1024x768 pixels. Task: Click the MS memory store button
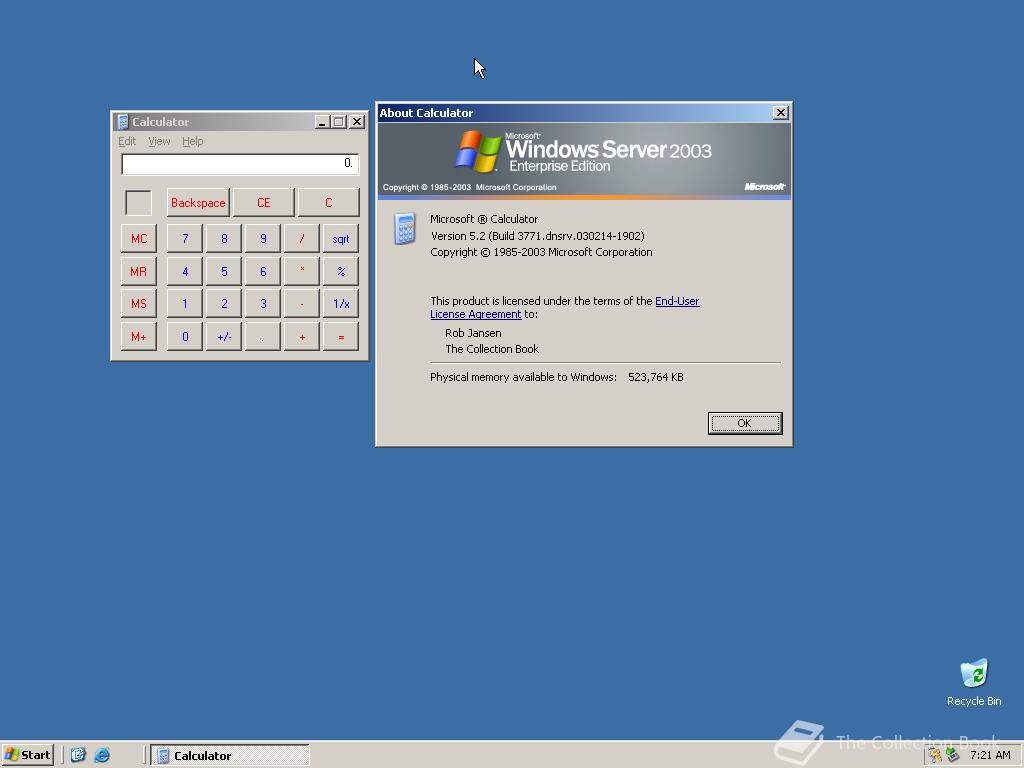pyautogui.click(x=138, y=304)
